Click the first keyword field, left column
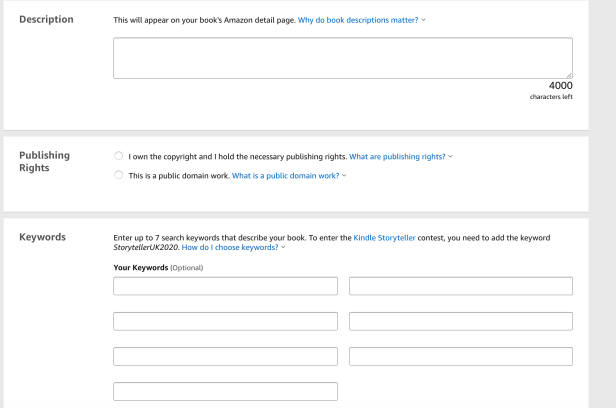Viewport: 616px width, 408px height. tap(225, 286)
